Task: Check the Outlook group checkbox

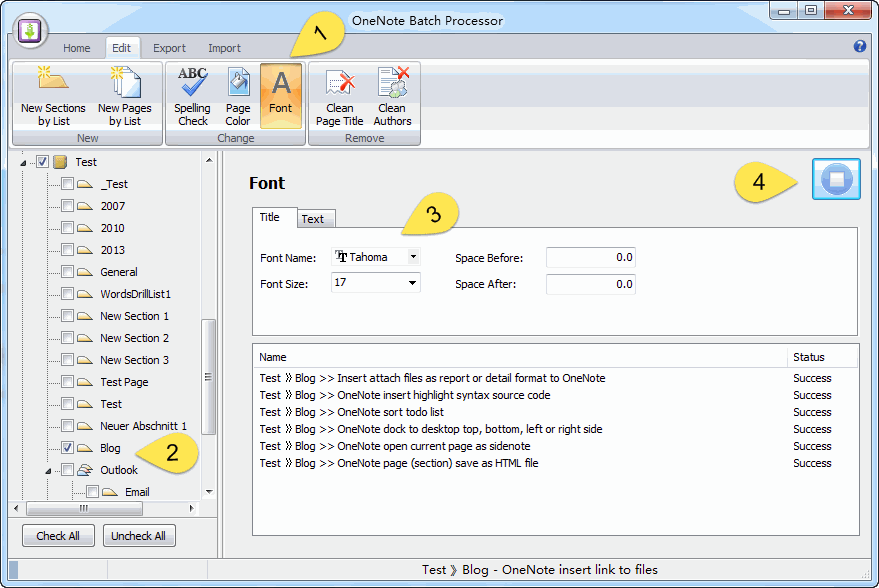Action: [67, 470]
